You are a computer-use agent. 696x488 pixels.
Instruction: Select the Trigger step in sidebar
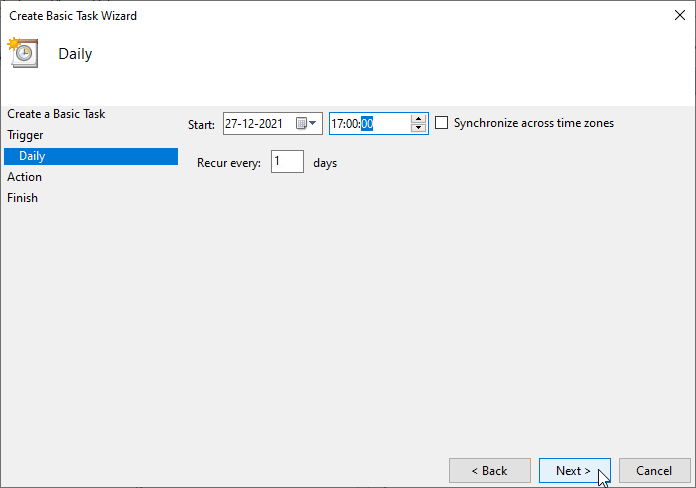click(x=25, y=135)
